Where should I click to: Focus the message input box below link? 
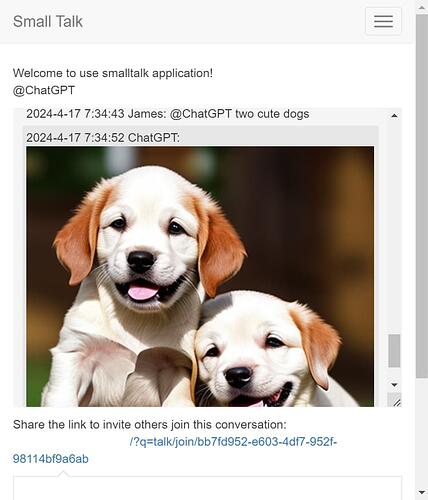(x=207, y=488)
